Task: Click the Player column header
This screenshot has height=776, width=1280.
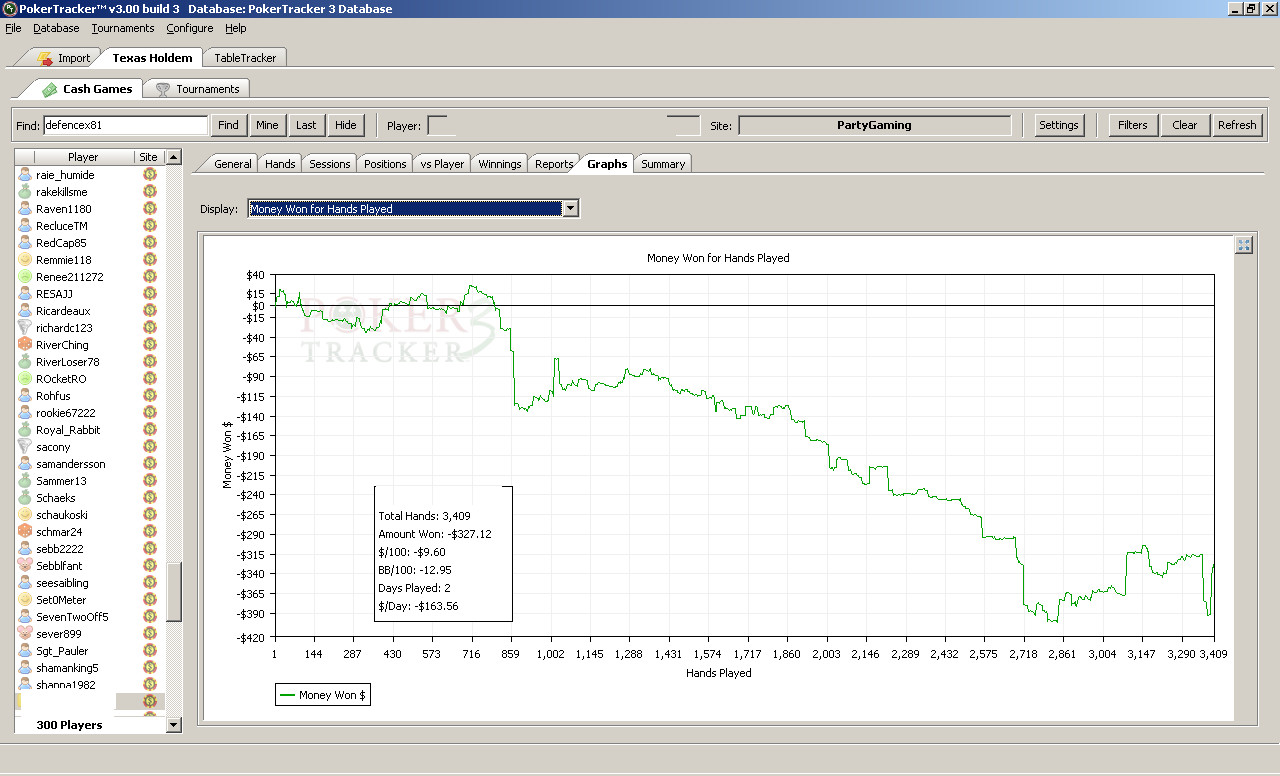Action: [84, 157]
